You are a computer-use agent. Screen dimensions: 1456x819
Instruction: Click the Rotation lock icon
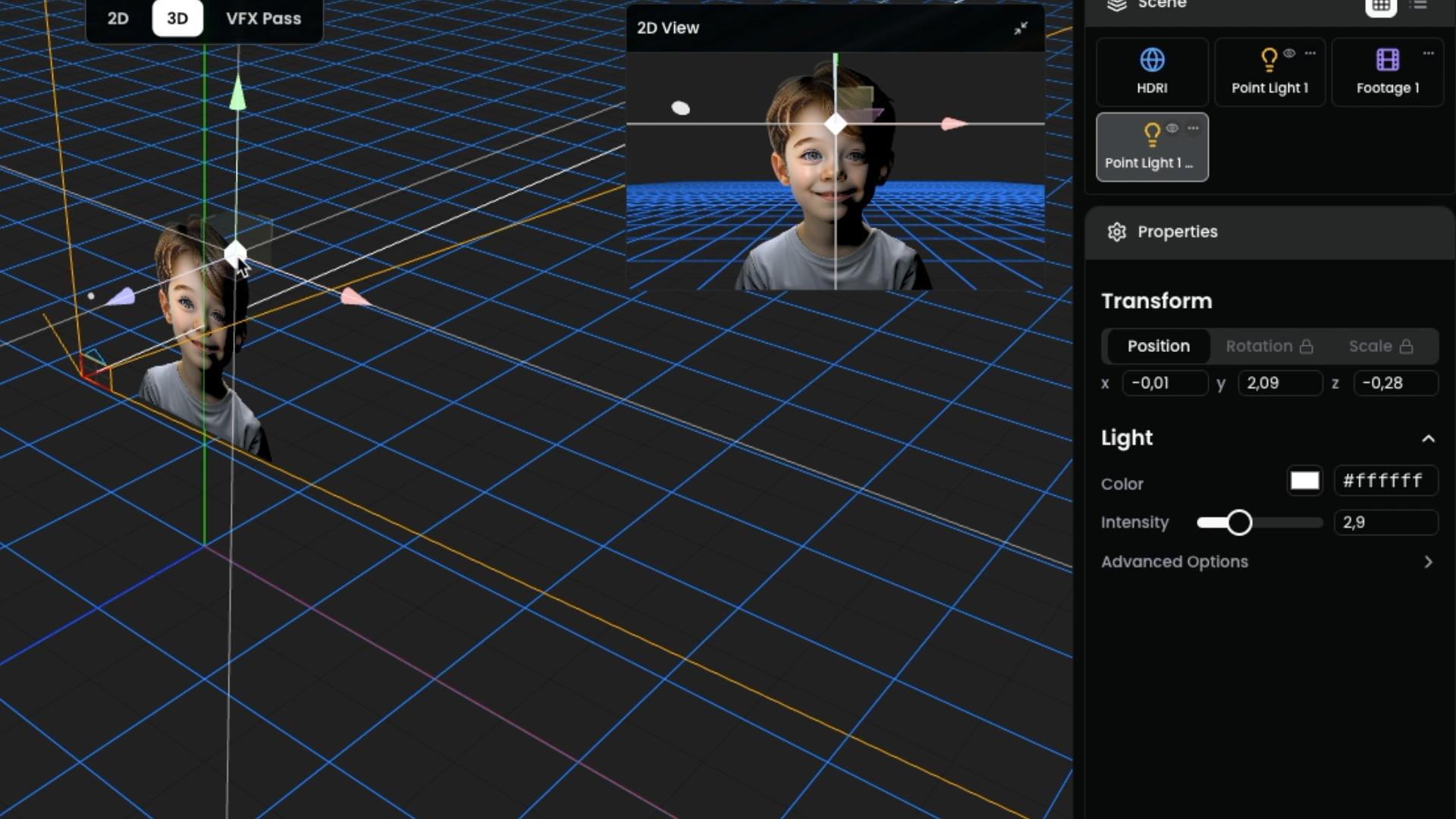[x=1306, y=347]
